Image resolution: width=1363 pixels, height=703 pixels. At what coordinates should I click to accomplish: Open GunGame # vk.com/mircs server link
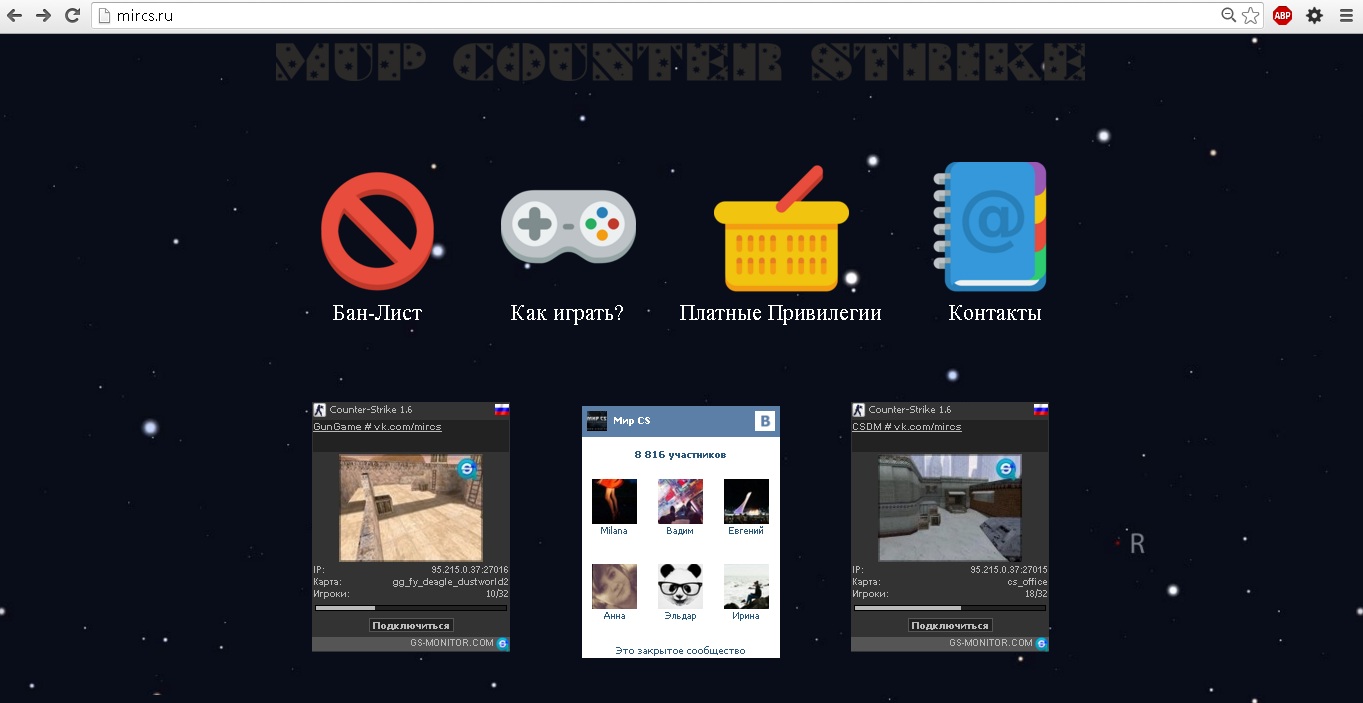click(x=377, y=427)
